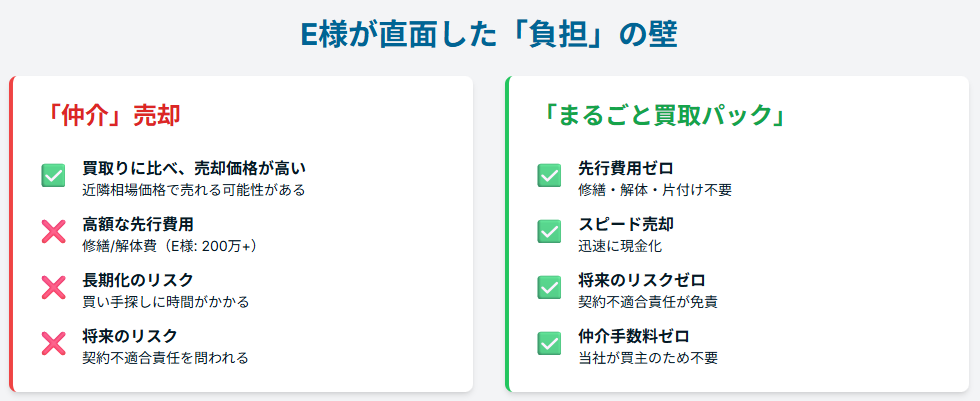Select the 「仲介」売却 card heading

[113, 115]
